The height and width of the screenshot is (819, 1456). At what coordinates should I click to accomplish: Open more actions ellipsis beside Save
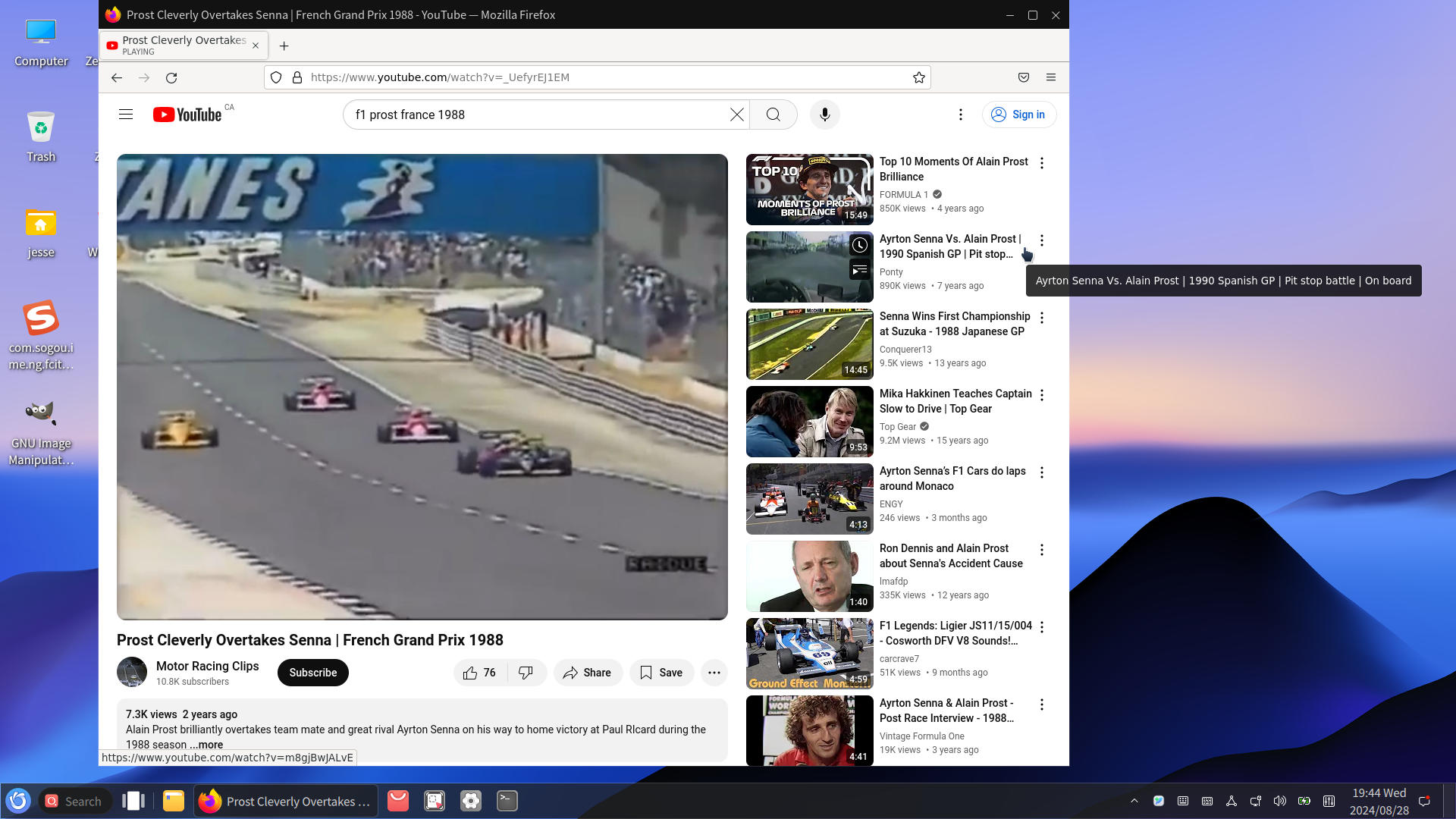point(714,673)
